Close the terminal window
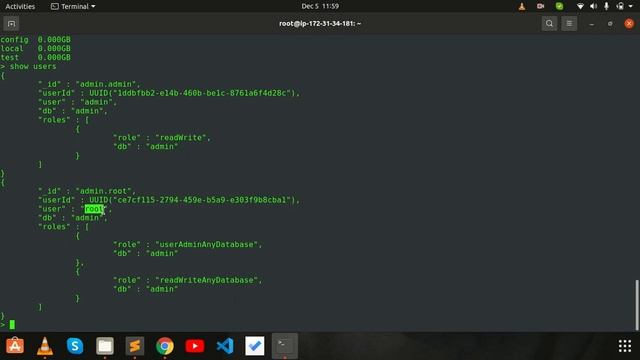 629,24
